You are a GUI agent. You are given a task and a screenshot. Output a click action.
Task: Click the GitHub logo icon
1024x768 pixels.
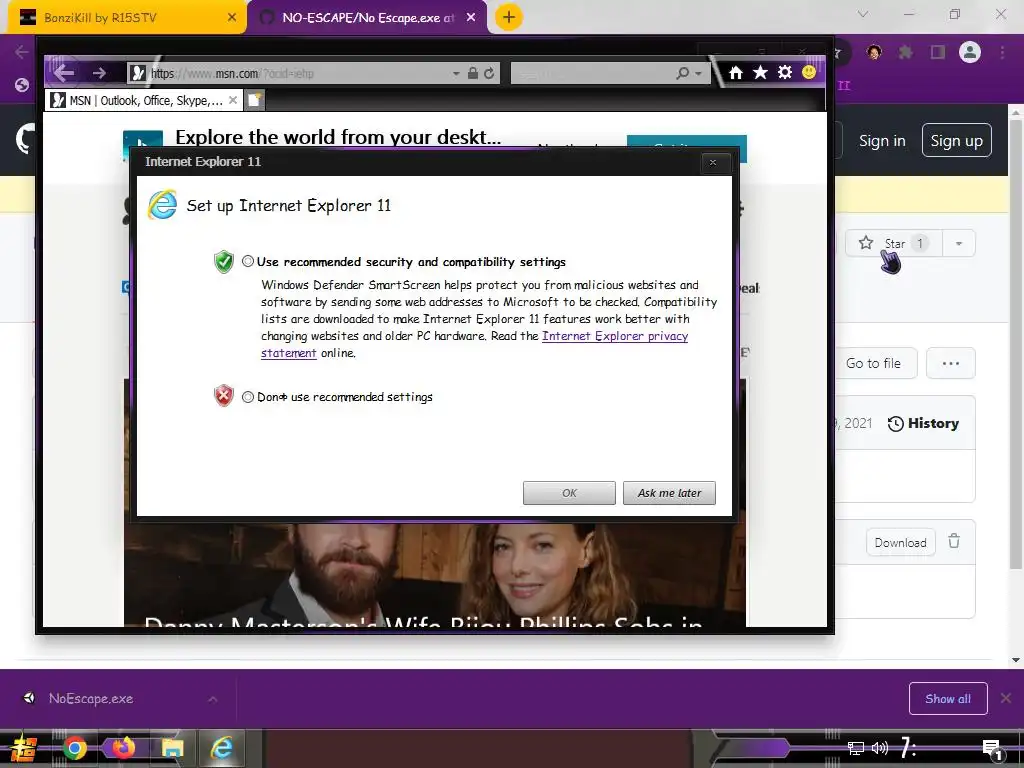click(x=25, y=140)
